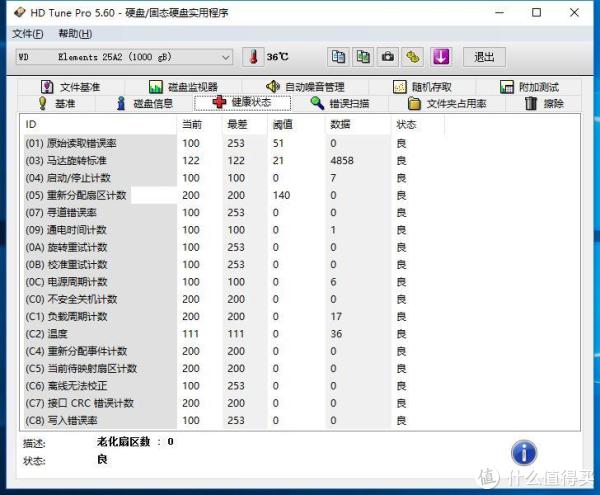Switch to the 文件夹占用率 tab
Image resolution: width=600 pixels, height=495 pixels.
coord(447,103)
